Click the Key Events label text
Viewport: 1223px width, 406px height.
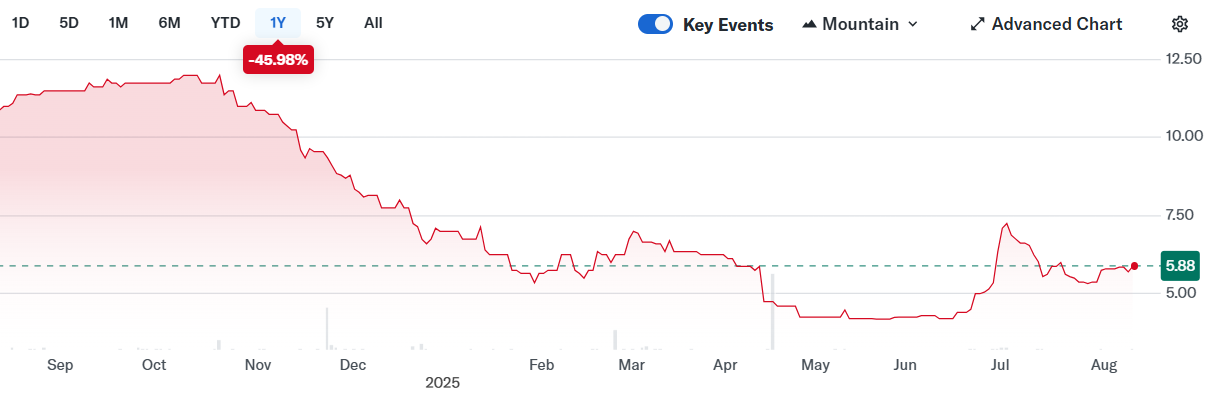(x=728, y=25)
